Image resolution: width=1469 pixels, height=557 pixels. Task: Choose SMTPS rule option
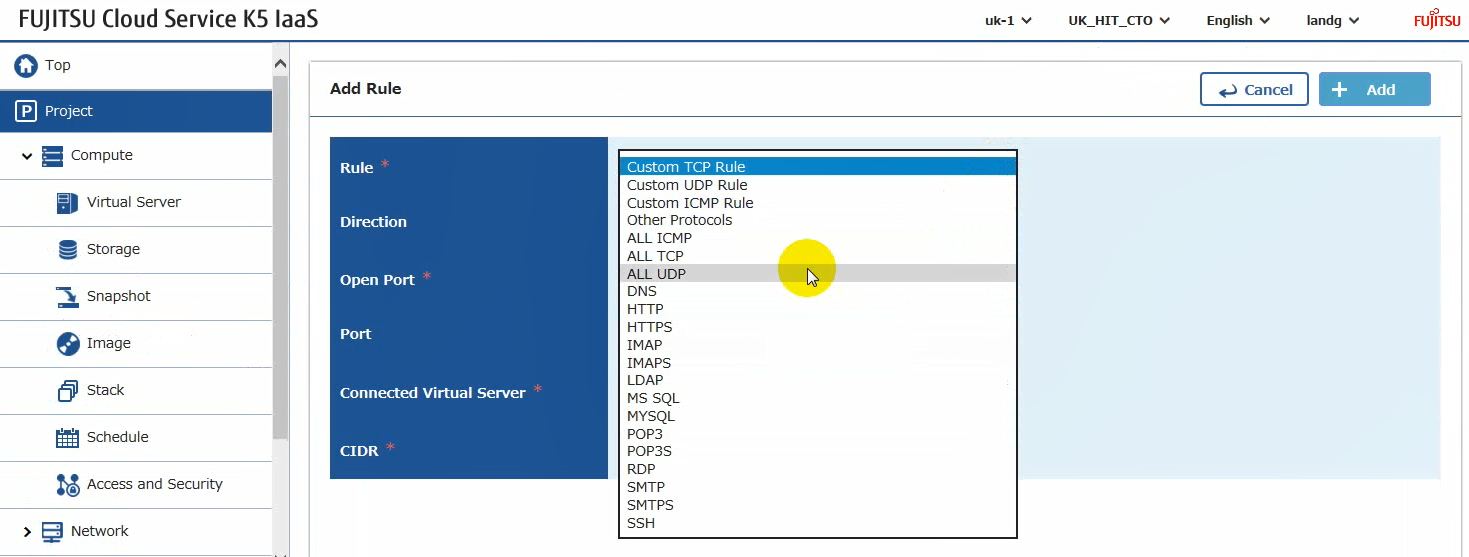(x=818, y=505)
